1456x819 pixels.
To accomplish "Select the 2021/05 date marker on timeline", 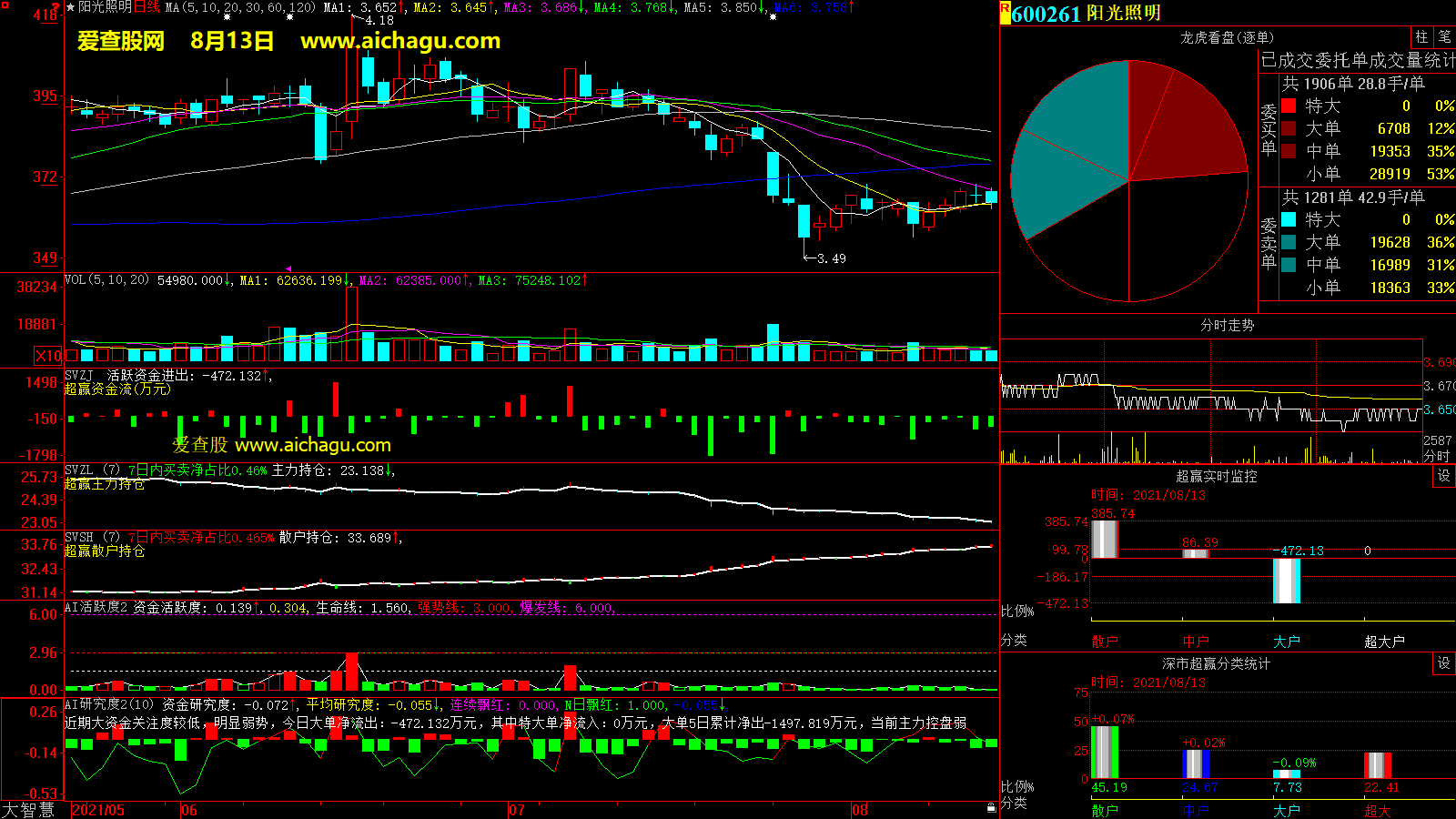I will 98,810.
